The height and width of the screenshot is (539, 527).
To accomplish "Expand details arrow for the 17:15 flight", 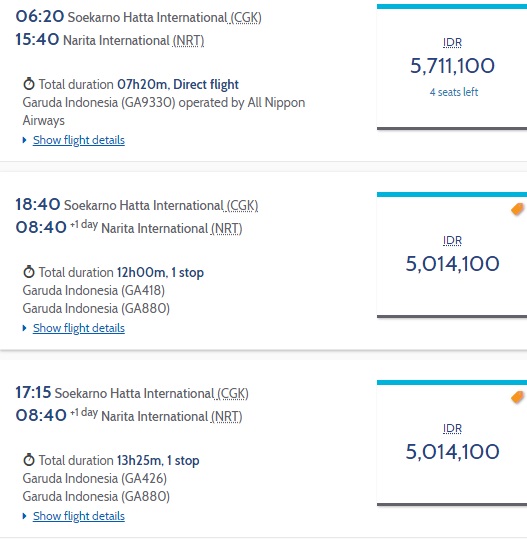I will pos(24,516).
